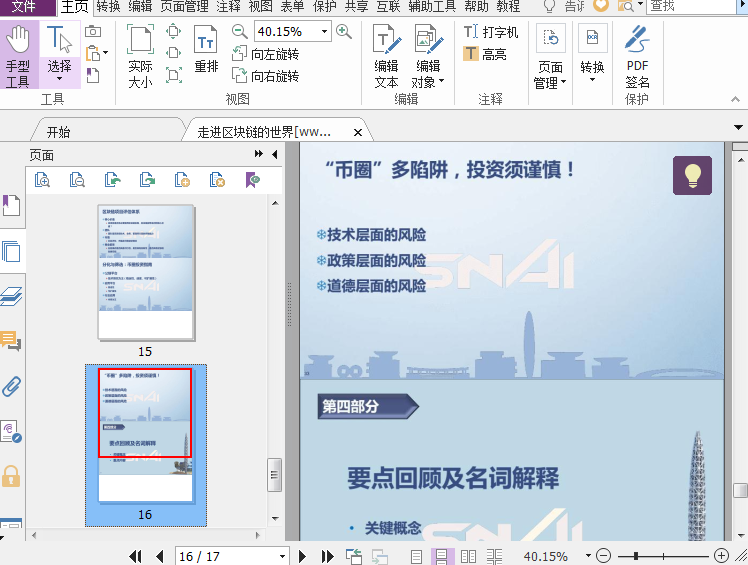Rotate the page left (向左旋转)

pyautogui.click(x=265, y=54)
